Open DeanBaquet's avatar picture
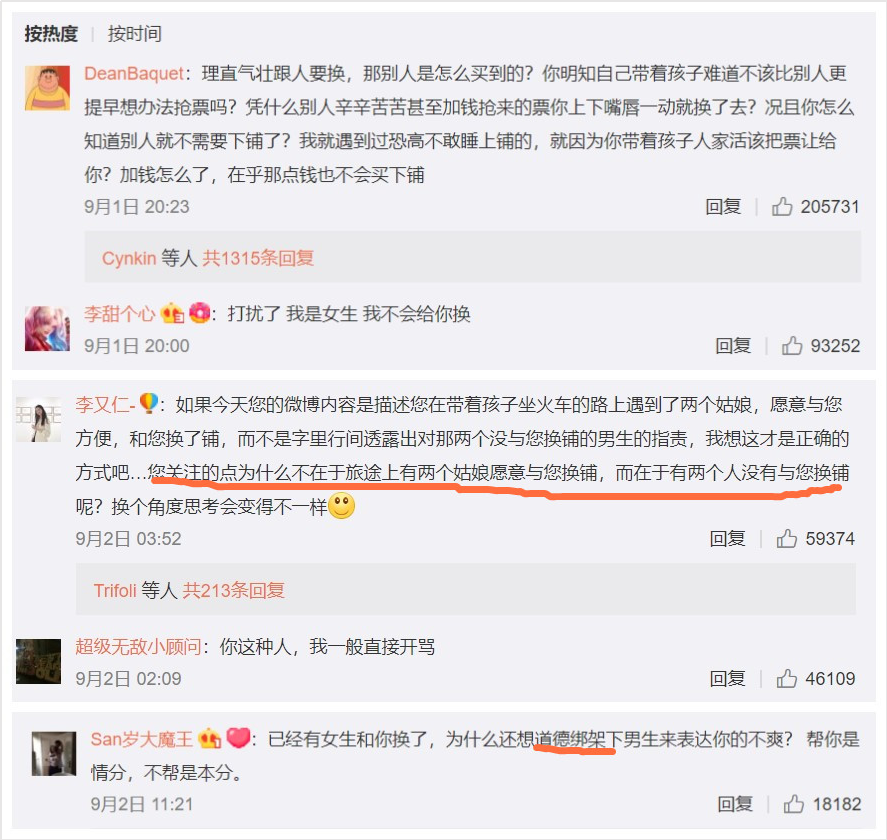The width and height of the screenshot is (887, 840). tap(48, 88)
